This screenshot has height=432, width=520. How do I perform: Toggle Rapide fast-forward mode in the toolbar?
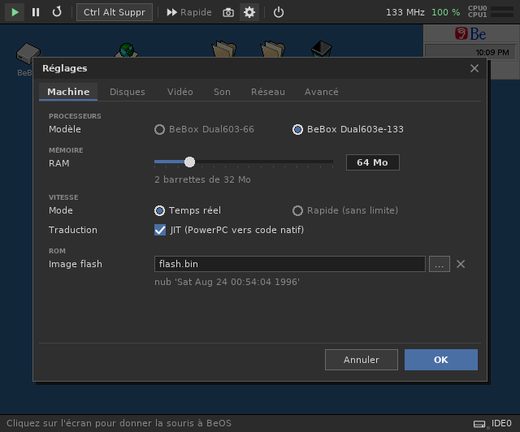coord(189,12)
